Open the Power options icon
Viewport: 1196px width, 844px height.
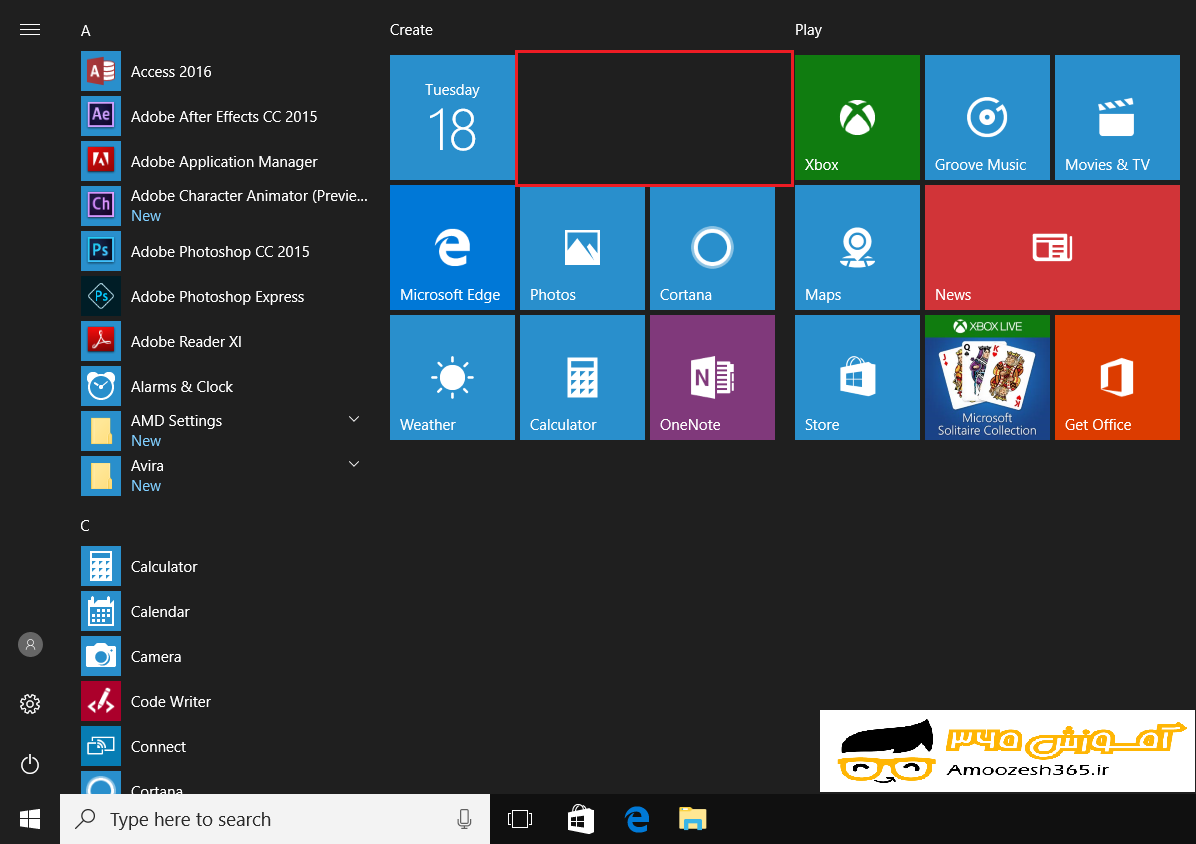click(30, 764)
